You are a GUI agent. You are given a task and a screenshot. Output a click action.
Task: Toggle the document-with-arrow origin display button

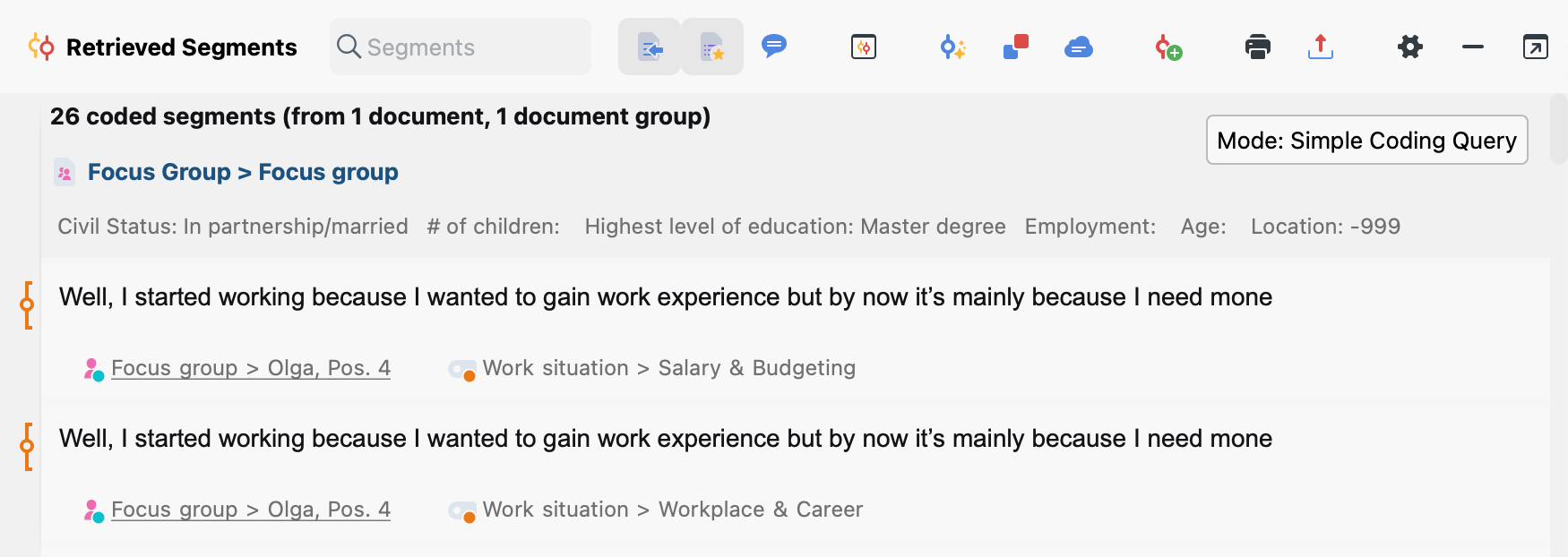click(650, 47)
